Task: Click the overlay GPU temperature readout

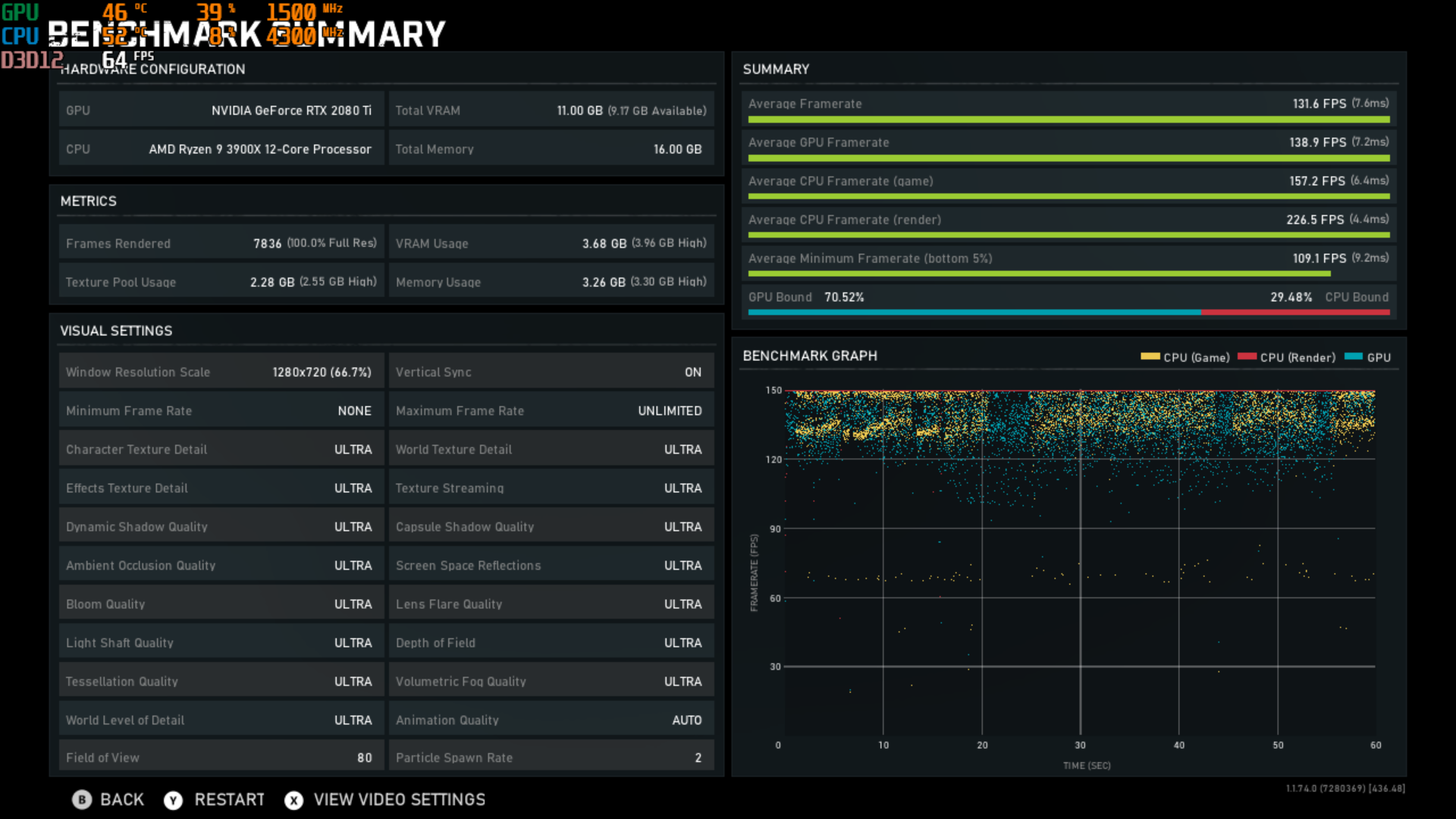Action: [124, 12]
